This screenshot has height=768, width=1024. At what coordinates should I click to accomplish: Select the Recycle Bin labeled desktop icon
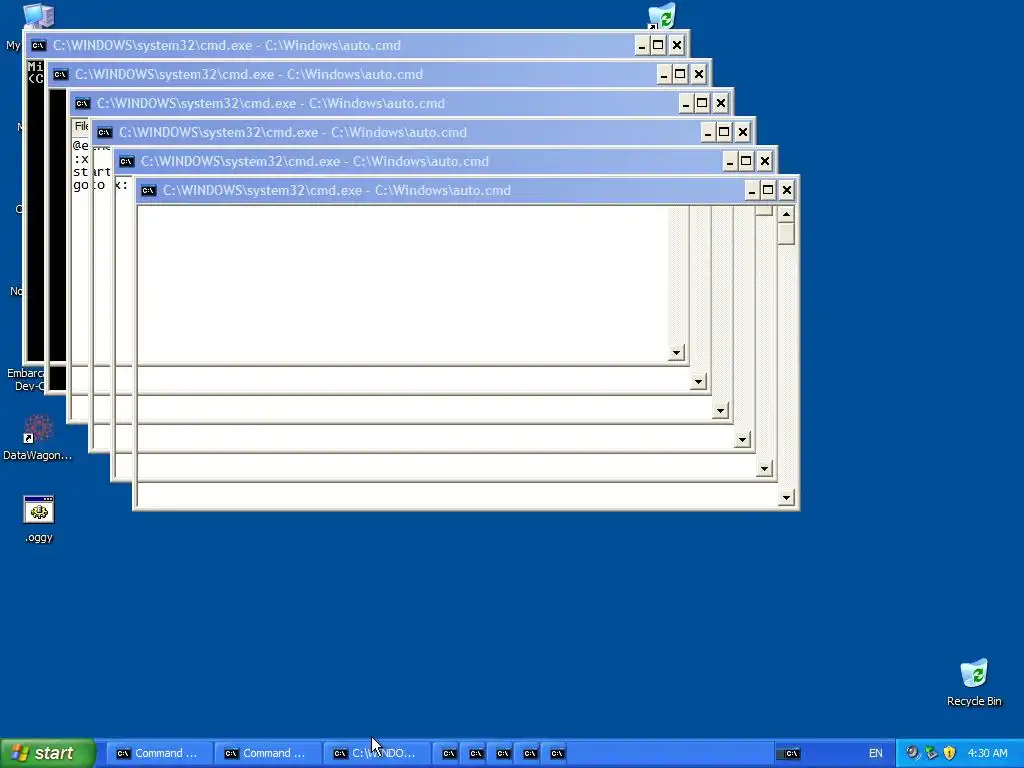tap(974, 683)
